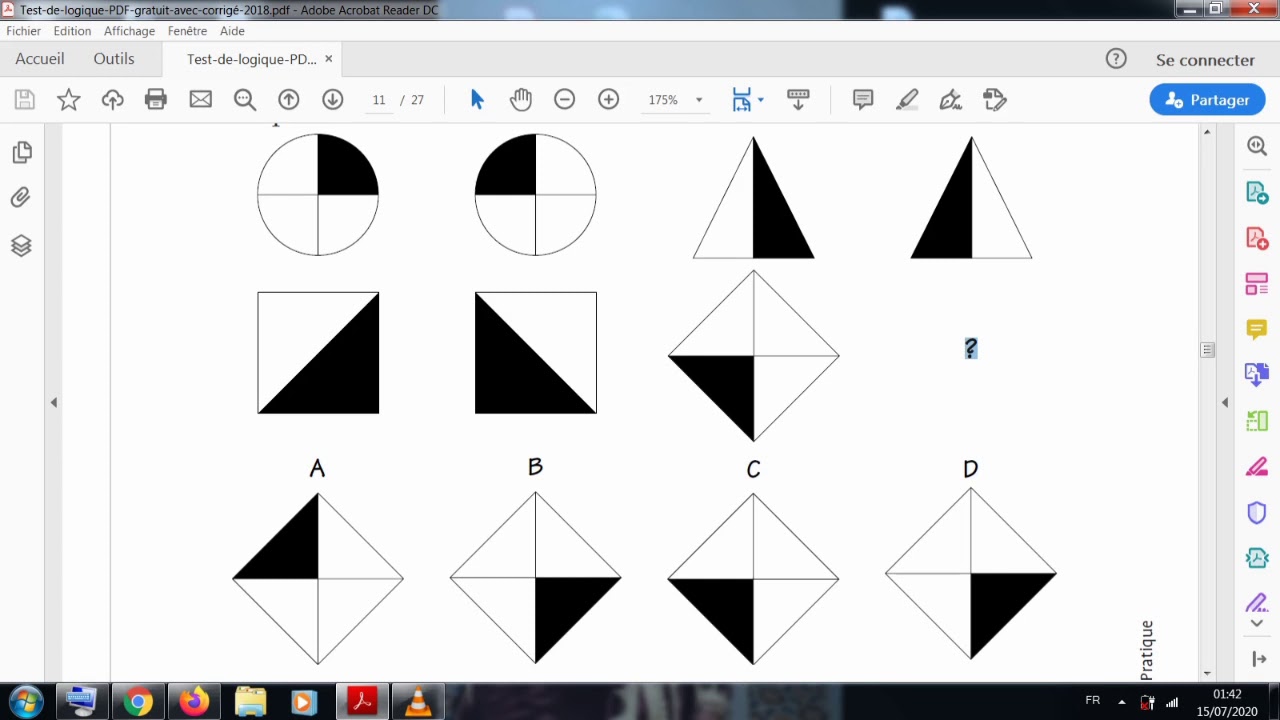Open the Fenêtre menu
The width and height of the screenshot is (1280, 720).
tap(187, 31)
